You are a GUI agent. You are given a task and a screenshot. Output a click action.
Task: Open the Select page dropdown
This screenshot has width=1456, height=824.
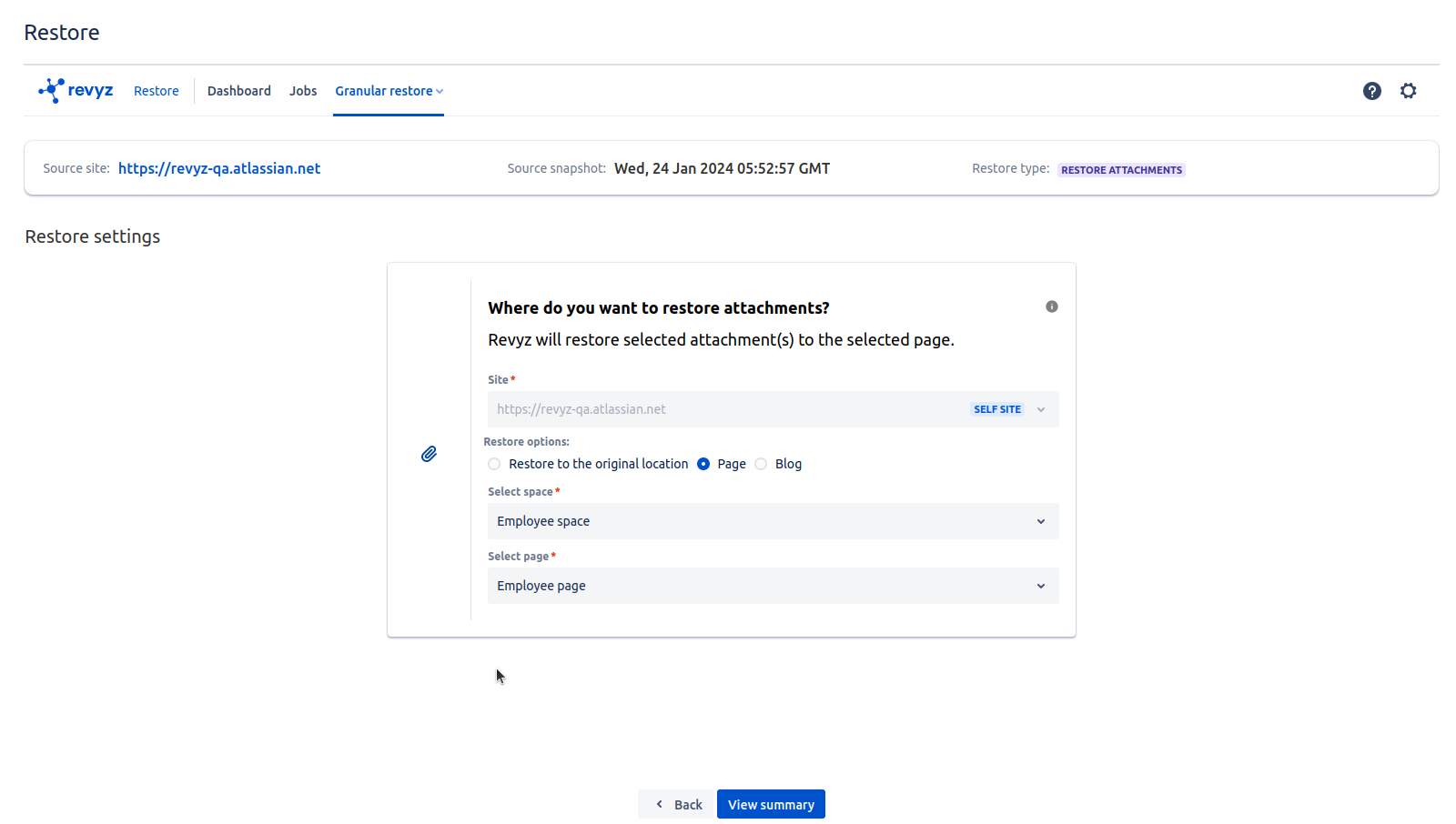click(773, 586)
